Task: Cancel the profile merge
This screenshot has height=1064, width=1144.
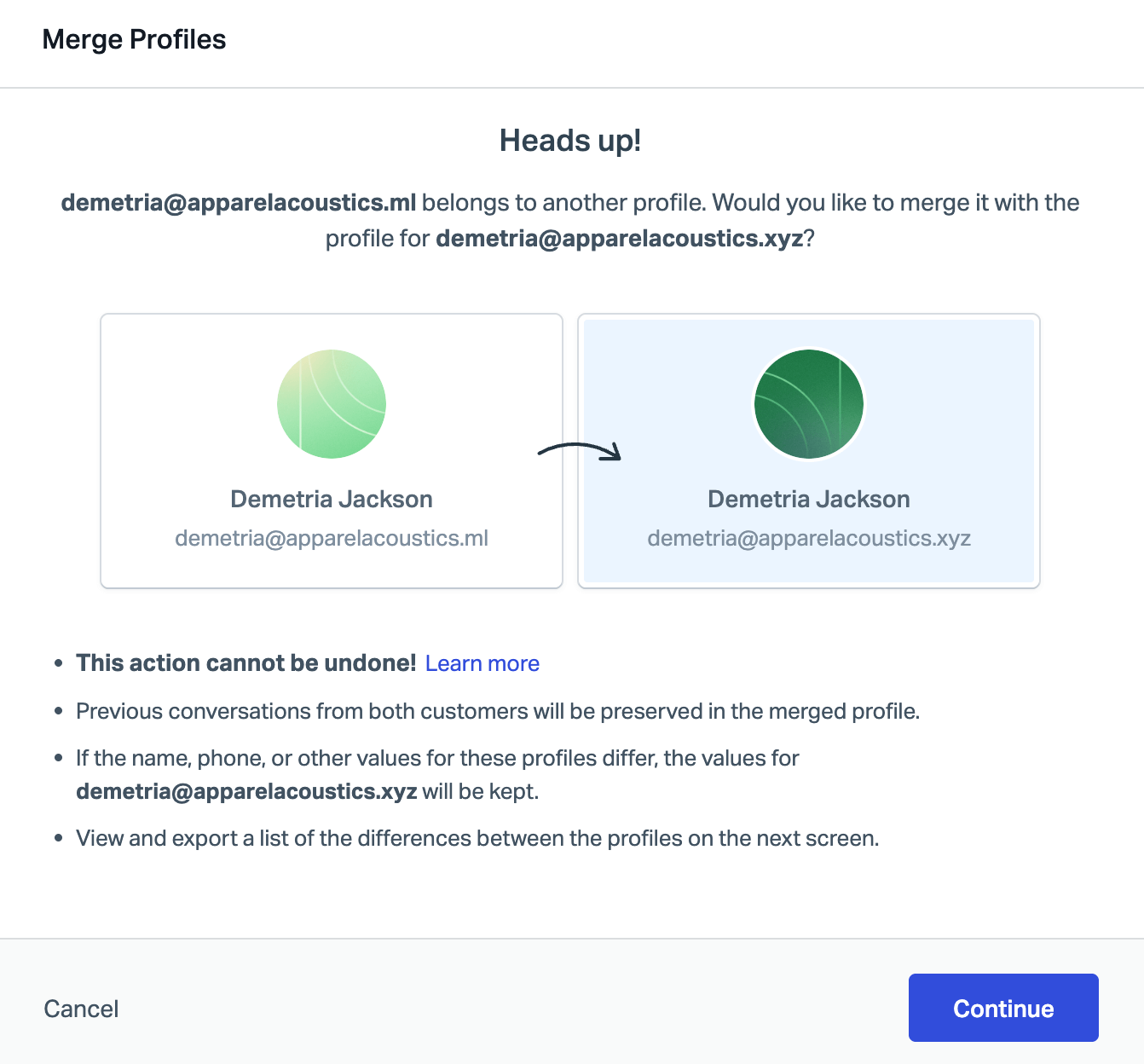Action: 81,1009
